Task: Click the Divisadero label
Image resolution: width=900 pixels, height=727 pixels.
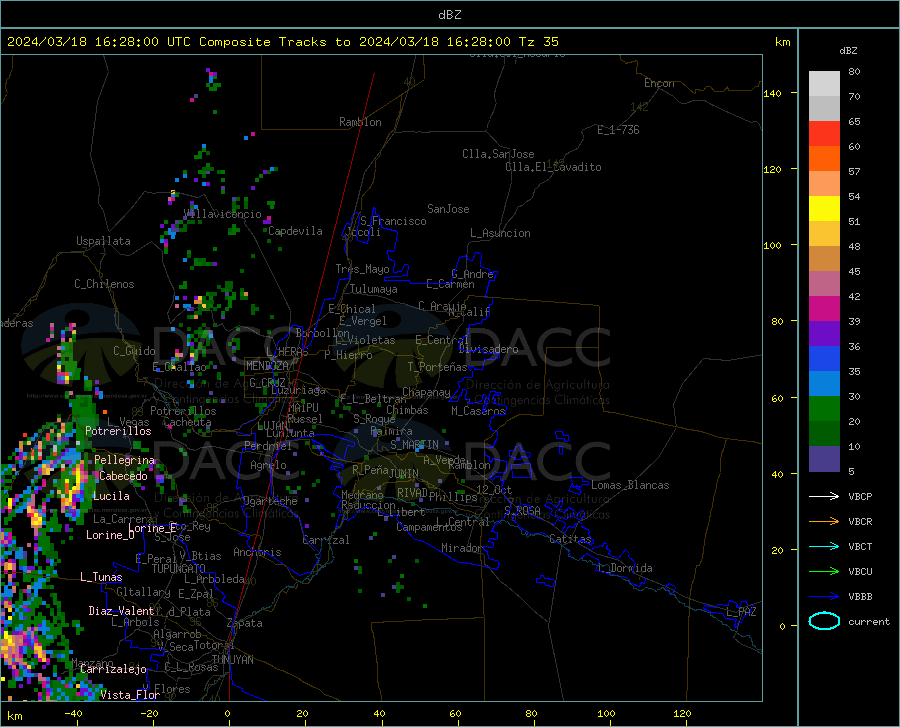Action: pos(488,349)
